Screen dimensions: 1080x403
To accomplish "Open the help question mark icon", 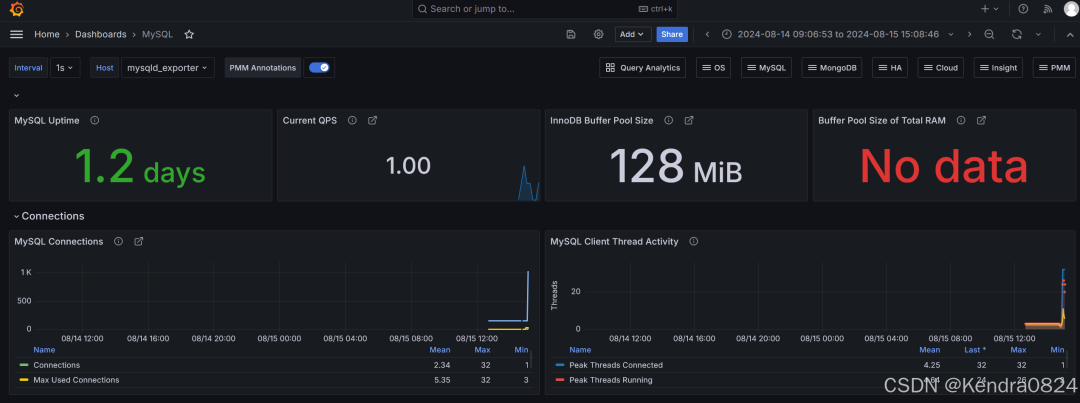I will (x=1023, y=9).
